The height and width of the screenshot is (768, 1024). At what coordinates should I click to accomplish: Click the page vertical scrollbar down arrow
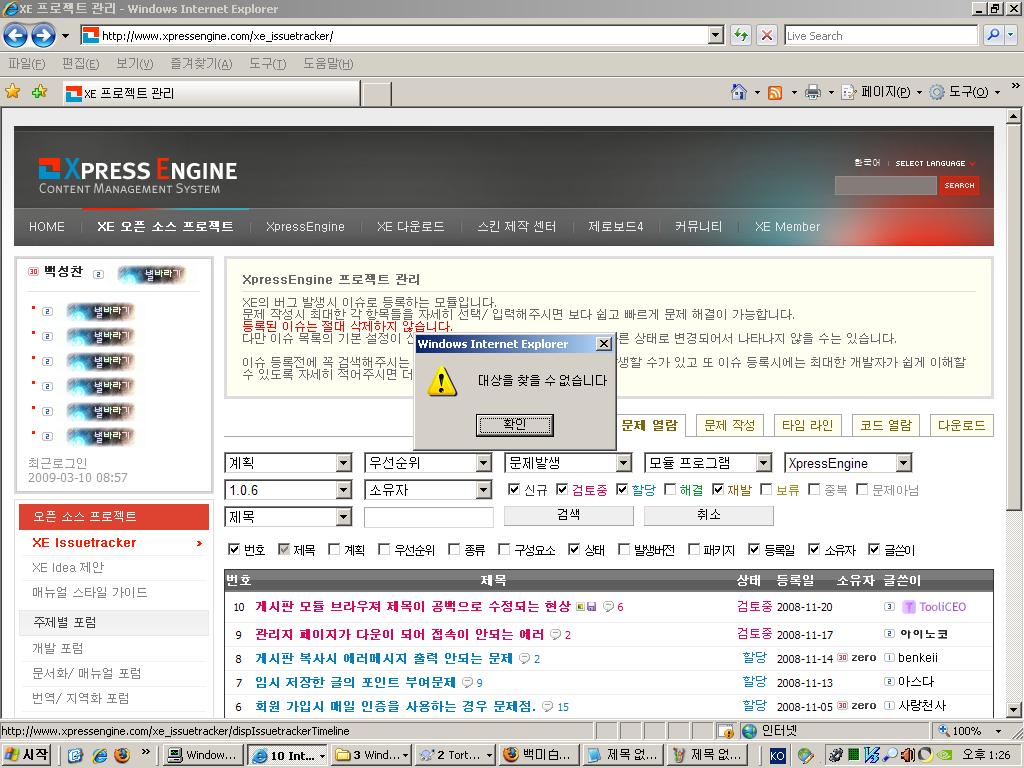click(x=1013, y=710)
